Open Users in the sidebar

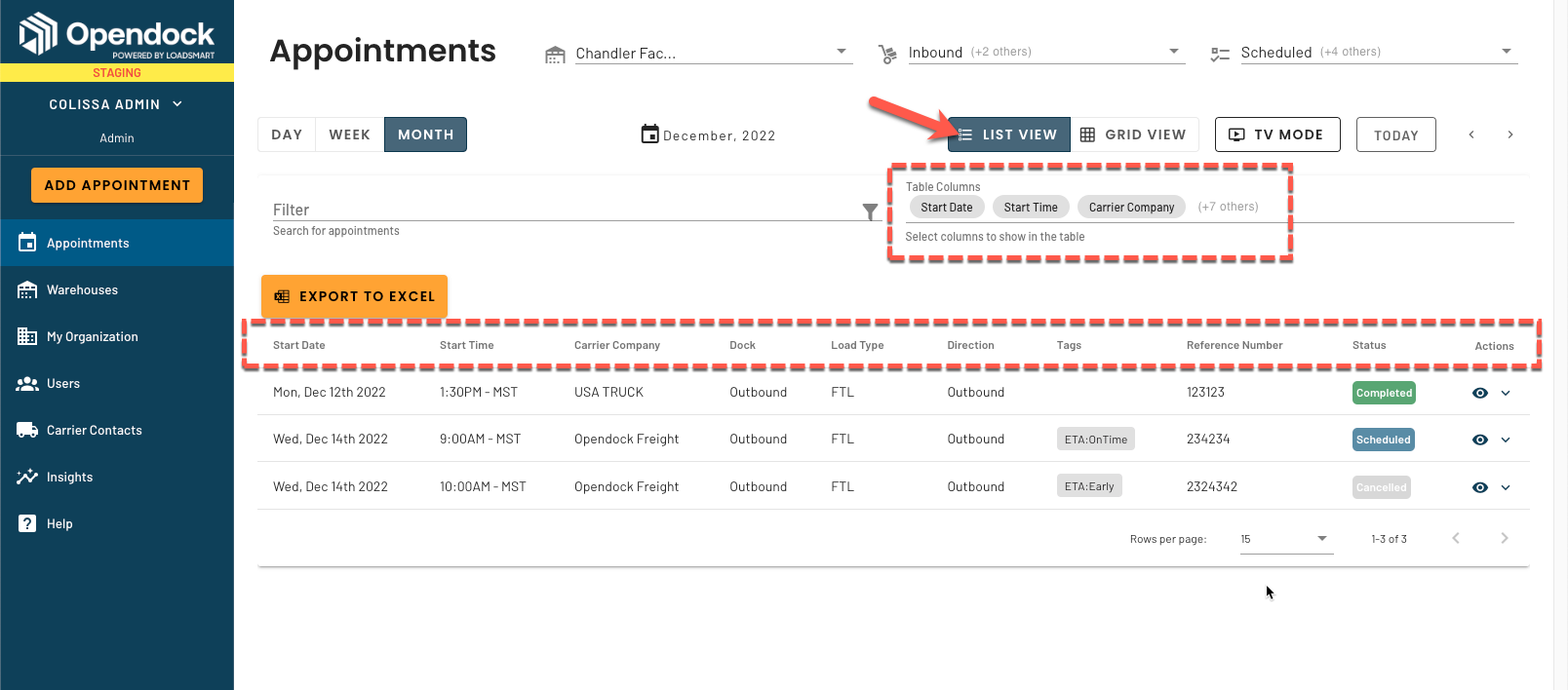click(117, 383)
